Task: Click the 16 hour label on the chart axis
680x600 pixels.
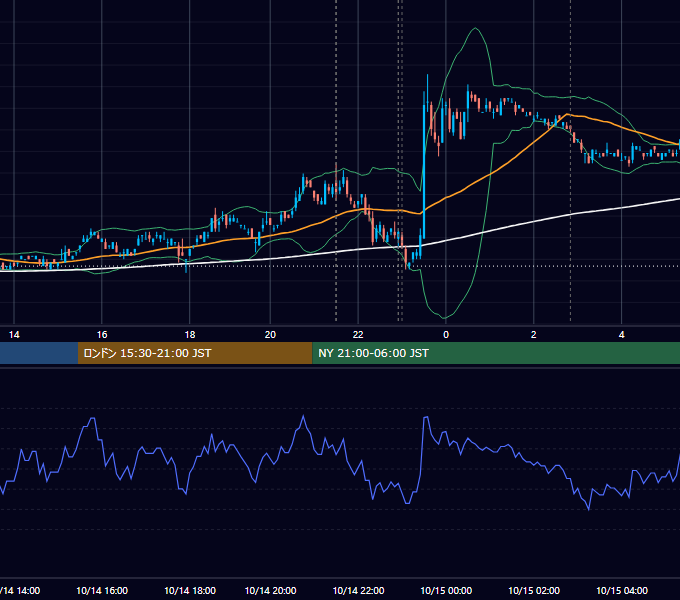Action: click(101, 335)
